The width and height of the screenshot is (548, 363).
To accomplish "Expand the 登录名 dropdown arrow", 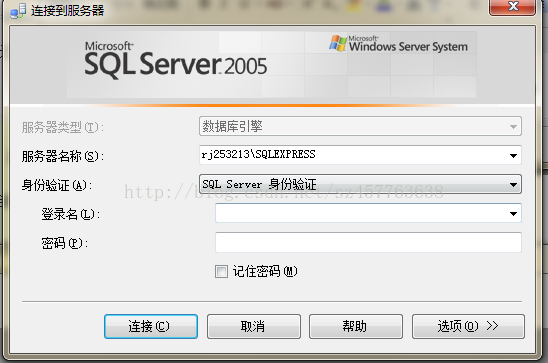I will (513, 213).
